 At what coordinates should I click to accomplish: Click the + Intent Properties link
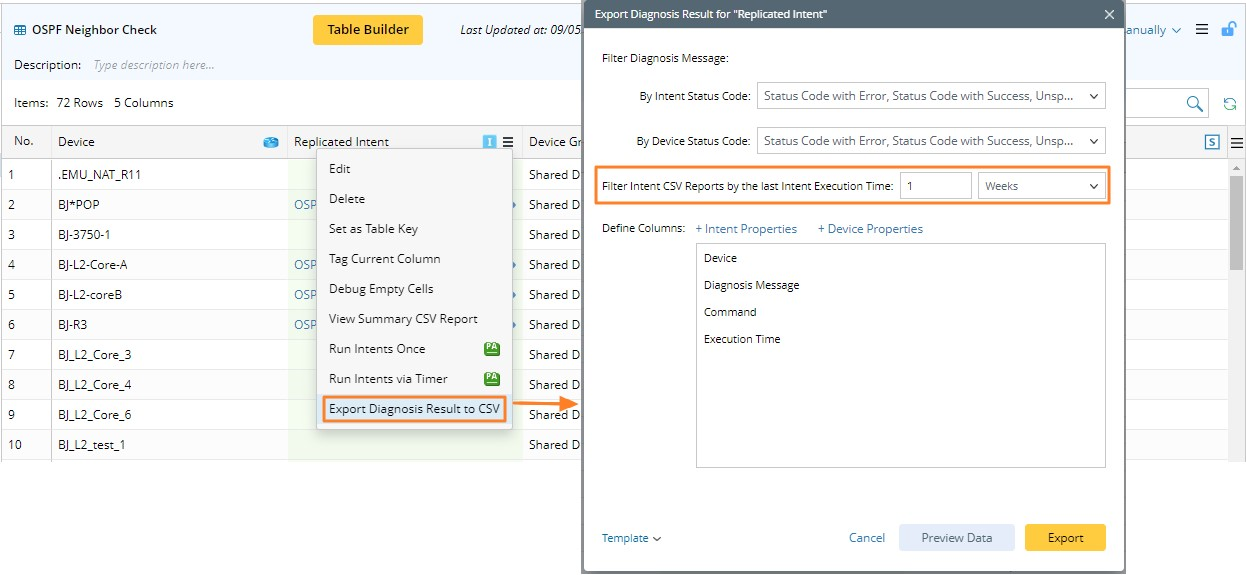[x=746, y=229]
